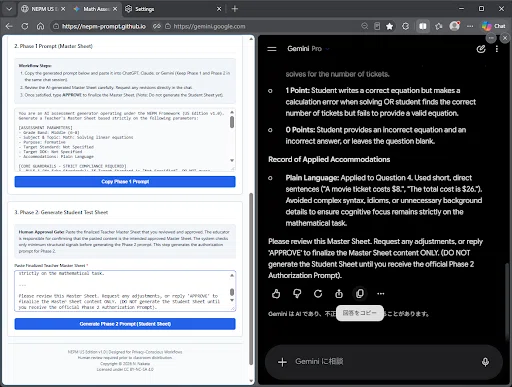
Task: Expand the Gemini Pro model dropdown
Action: point(308,49)
